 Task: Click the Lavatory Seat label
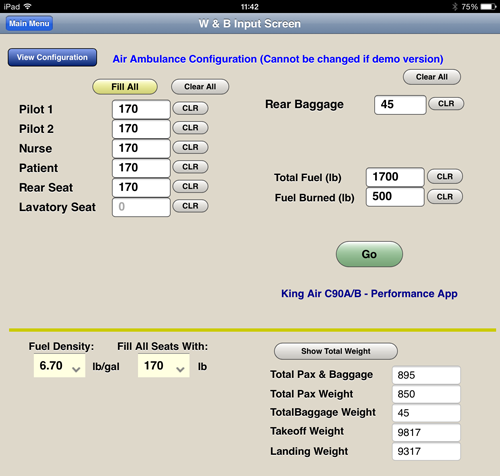click(x=57, y=207)
